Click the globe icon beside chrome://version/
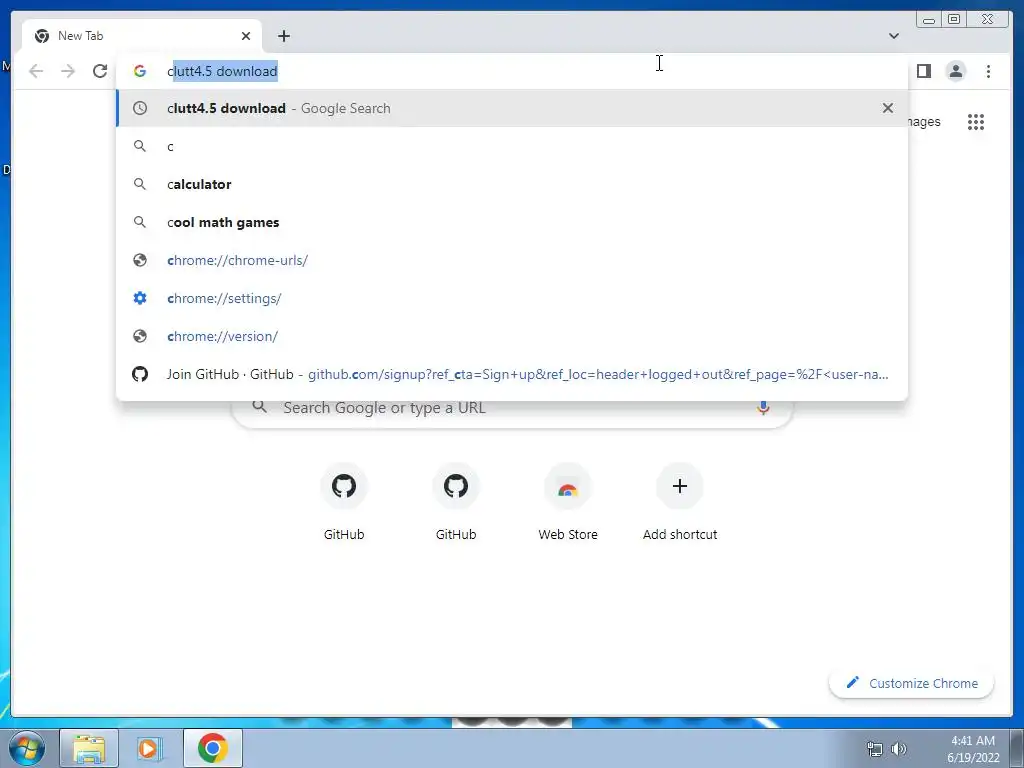 pos(140,336)
